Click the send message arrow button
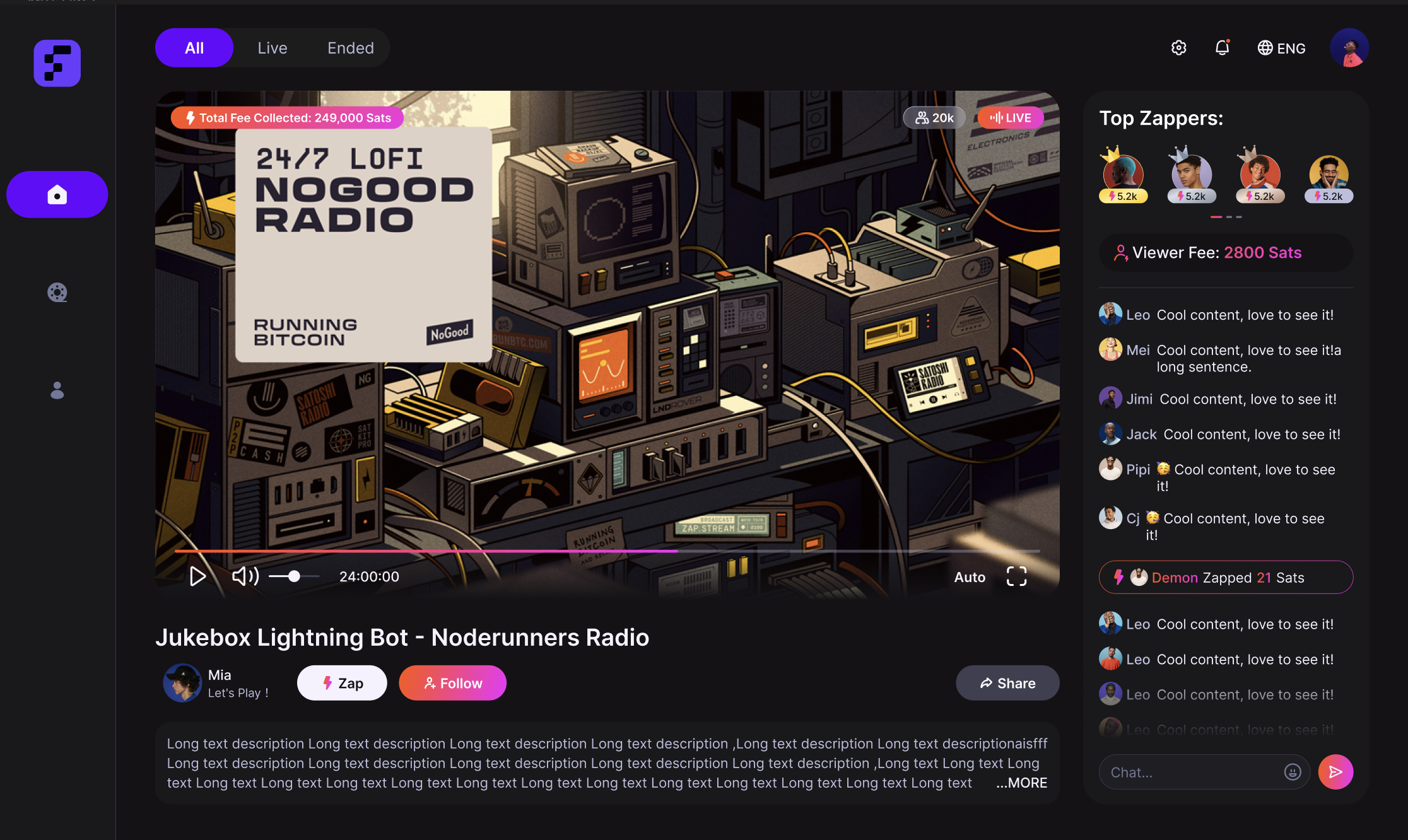Image resolution: width=1408 pixels, height=840 pixels. point(1335,772)
